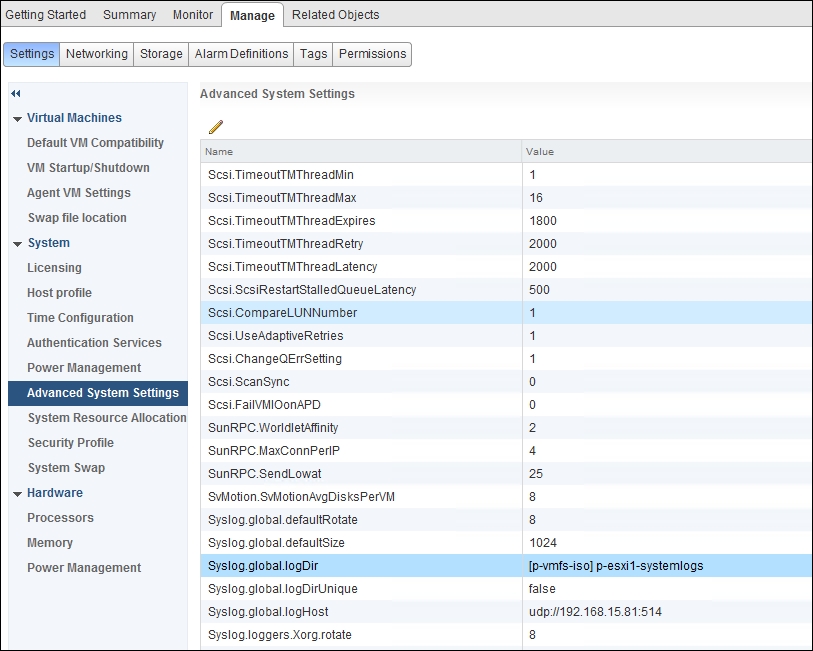The width and height of the screenshot is (813, 651).
Task: Select the Syslog.global.defaultSize row
Action: tap(507, 543)
